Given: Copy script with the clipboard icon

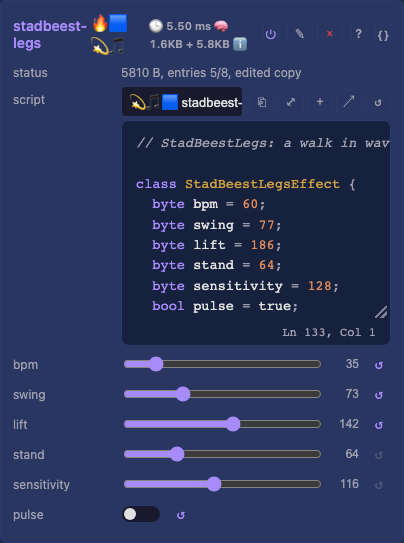Looking at the screenshot, I should pos(262,102).
